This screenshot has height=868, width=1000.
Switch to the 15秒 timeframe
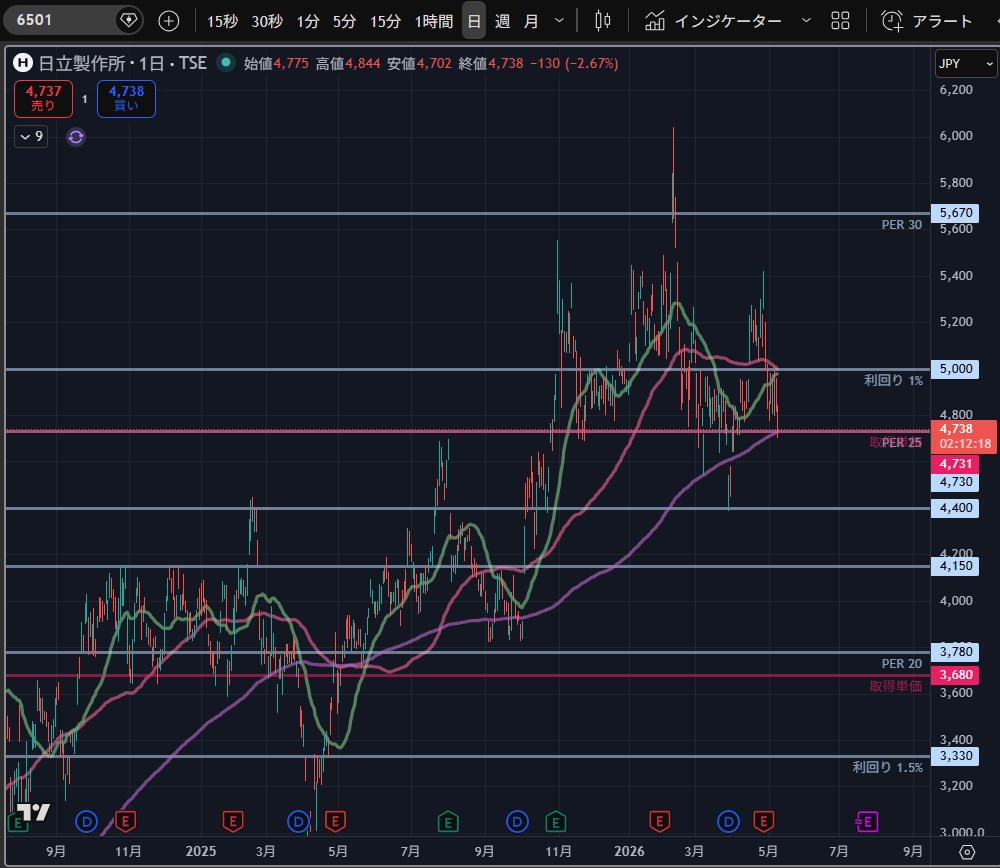click(x=222, y=22)
